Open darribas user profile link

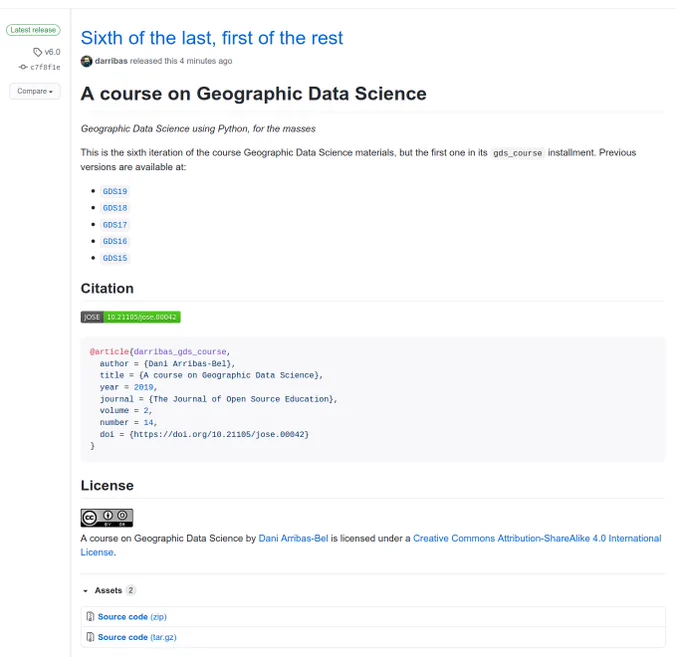point(111,61)
